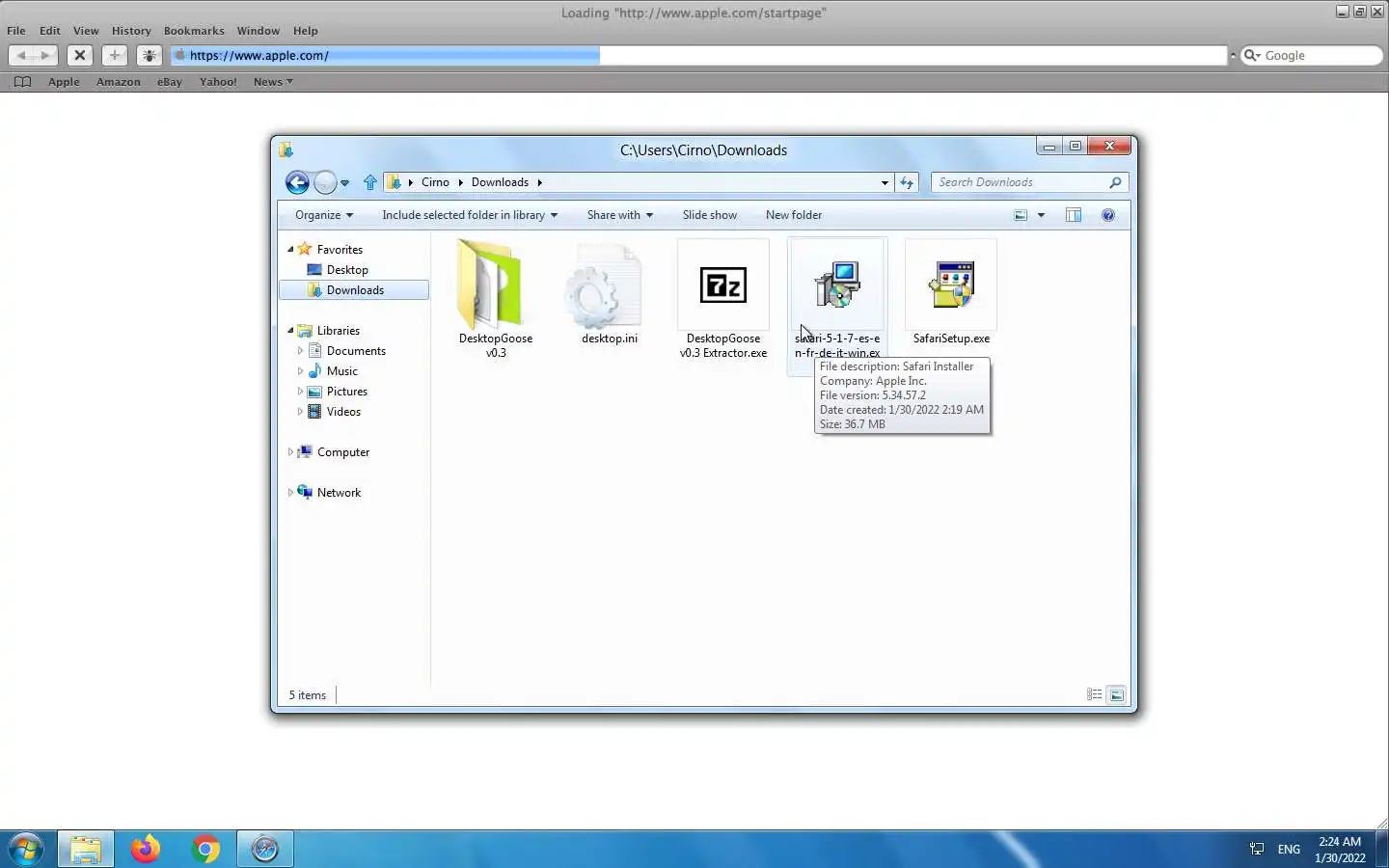Image resolution: width=1389 pixels, height=868 pixels.
Task: Switch to details view icon in status bar
Action: pyautogui.click(x=1094, y=694)
